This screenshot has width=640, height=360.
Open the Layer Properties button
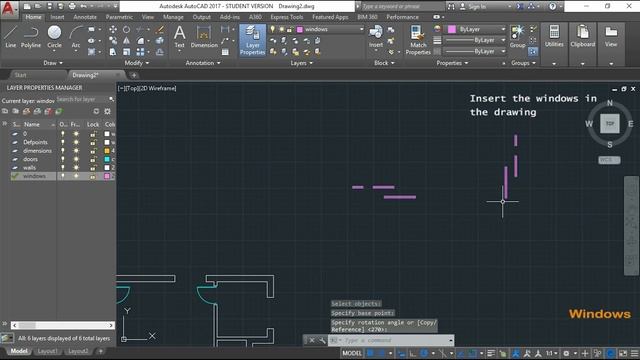(252, 40)
